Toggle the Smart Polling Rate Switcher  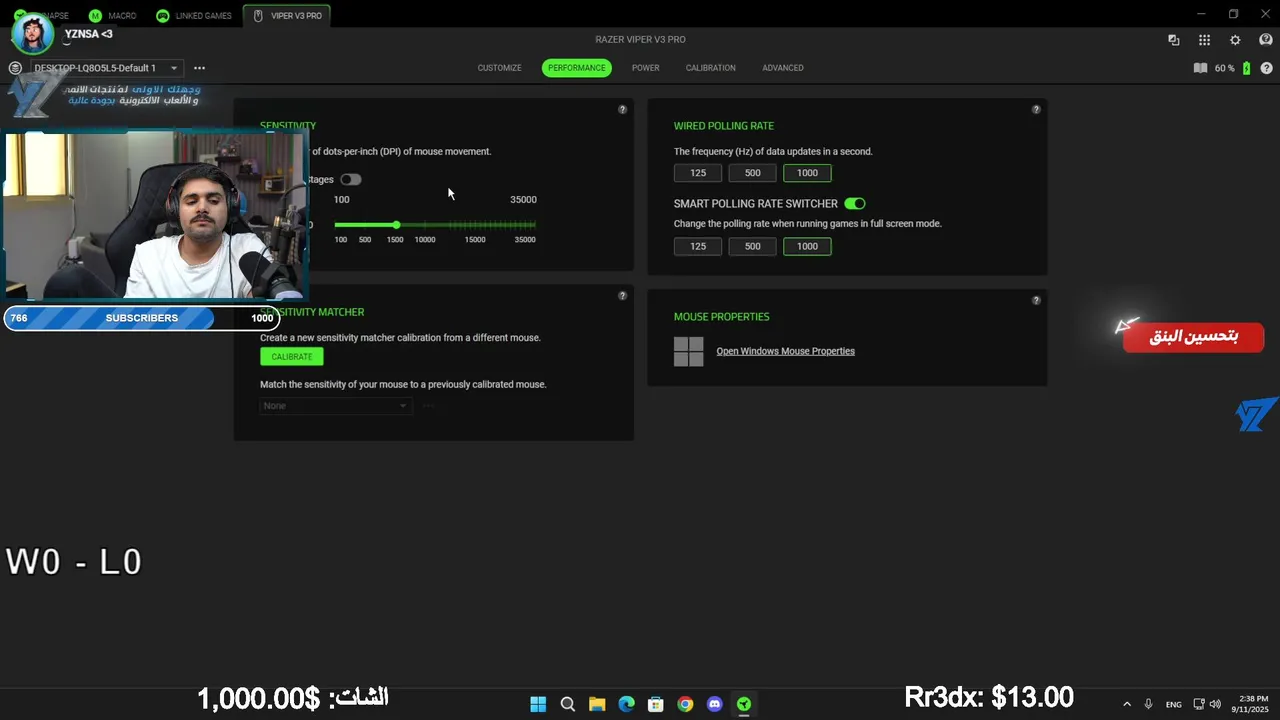pyautogui.click(x=855, y=204)
